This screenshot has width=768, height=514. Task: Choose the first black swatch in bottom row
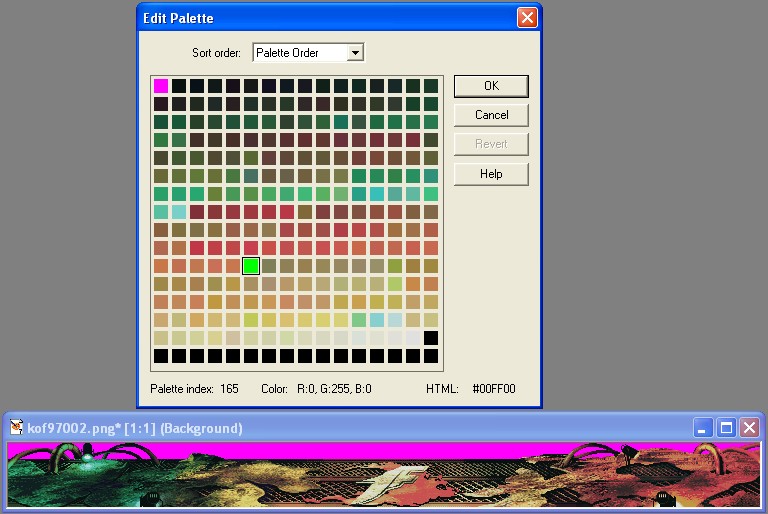tap(161, 356)
